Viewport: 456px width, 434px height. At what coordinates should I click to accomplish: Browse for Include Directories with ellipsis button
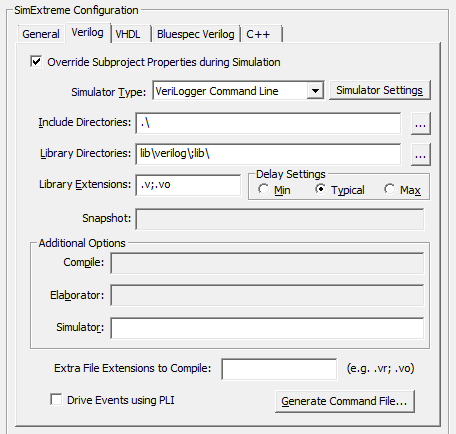(x=421, y=124)
